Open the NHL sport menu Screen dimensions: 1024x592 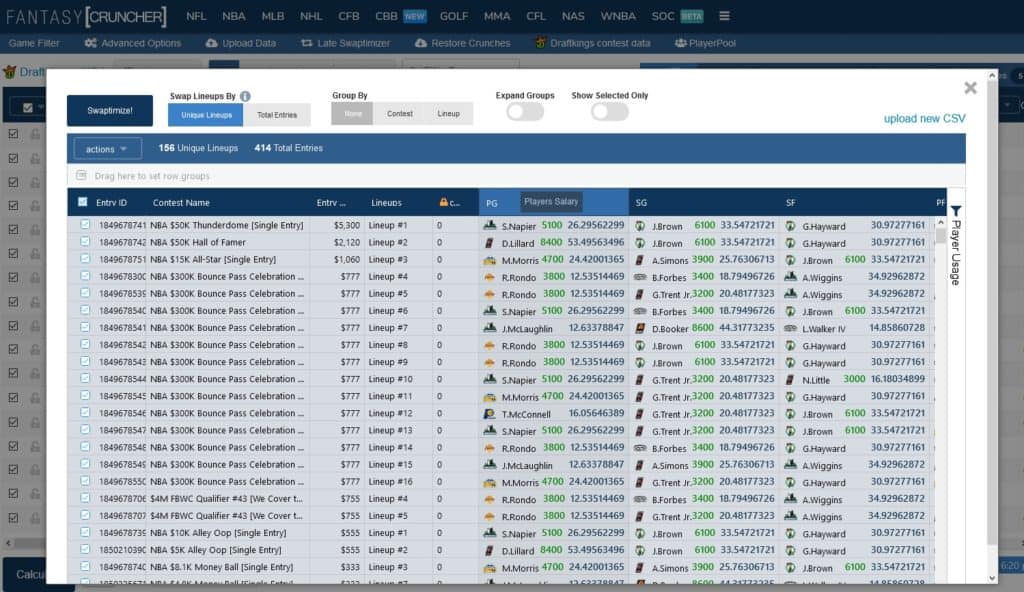click(311, 16)
